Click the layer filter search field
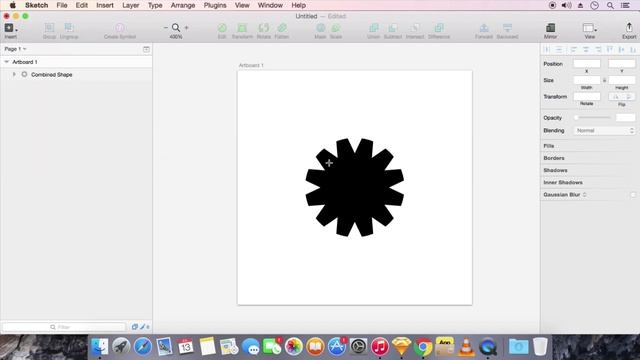The height and width of the screenshot is (360, 640). pos(64,327)
